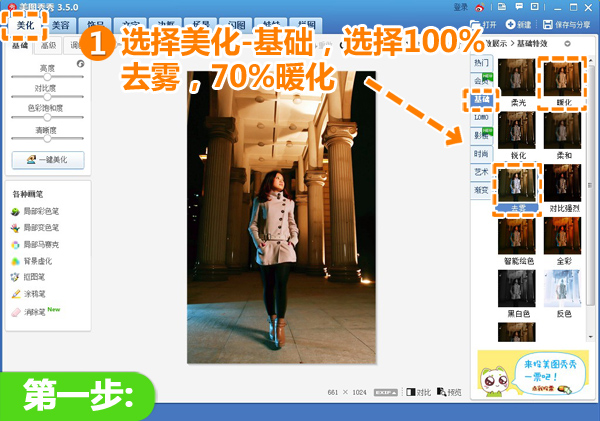Viewport: 600px width, 421px height.
Task: Minimize the 美图秀秀 window
Action: (558, 7)
